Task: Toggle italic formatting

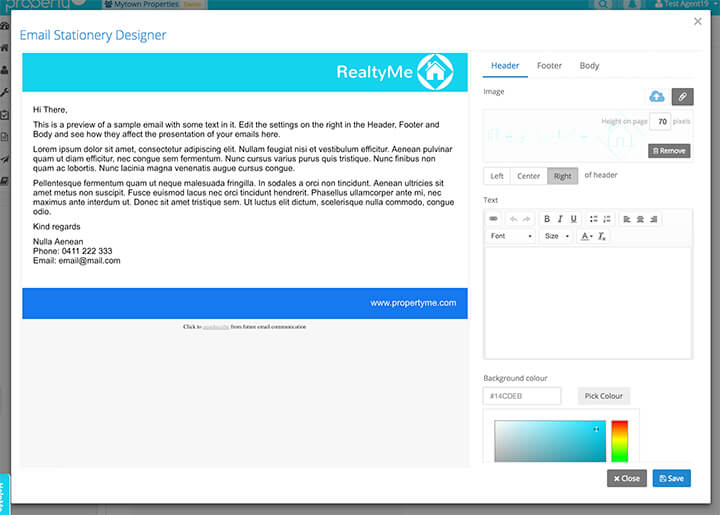Action: pos(560,219)
